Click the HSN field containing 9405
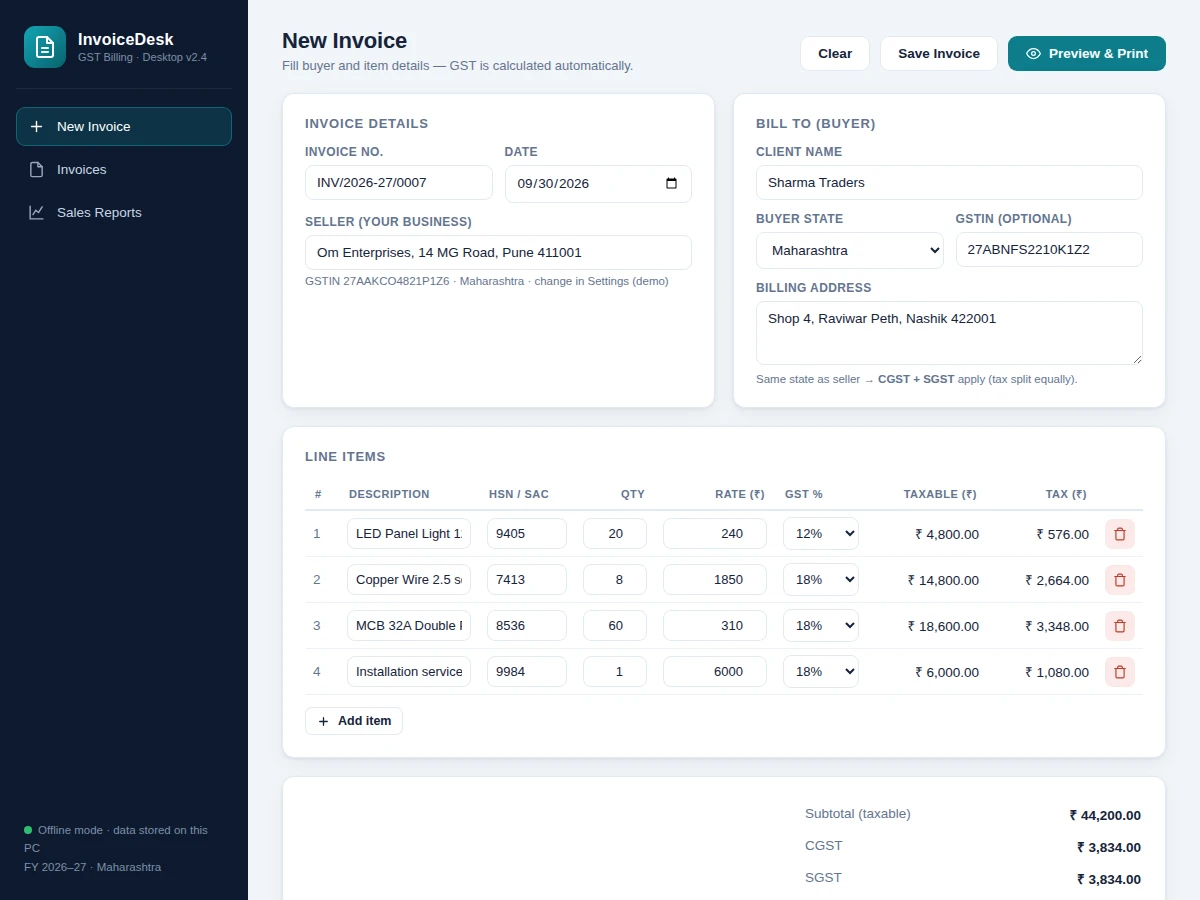Screen dimensions: 1200x900 (x=527, y=534)
